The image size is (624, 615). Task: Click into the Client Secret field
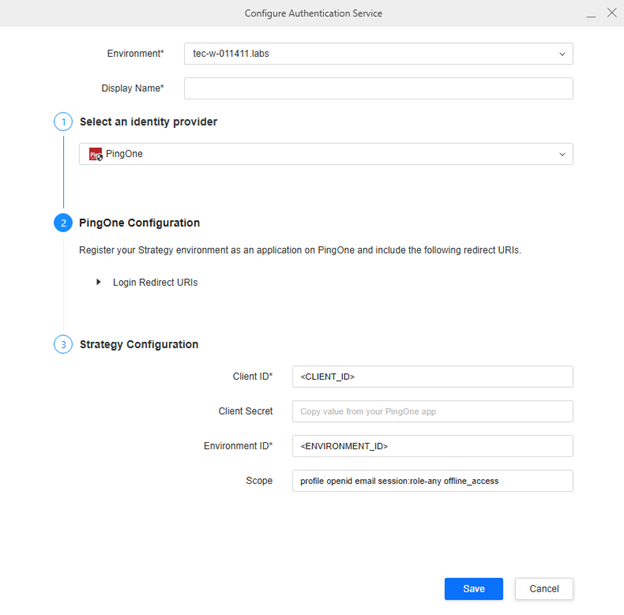pos(432,411)
